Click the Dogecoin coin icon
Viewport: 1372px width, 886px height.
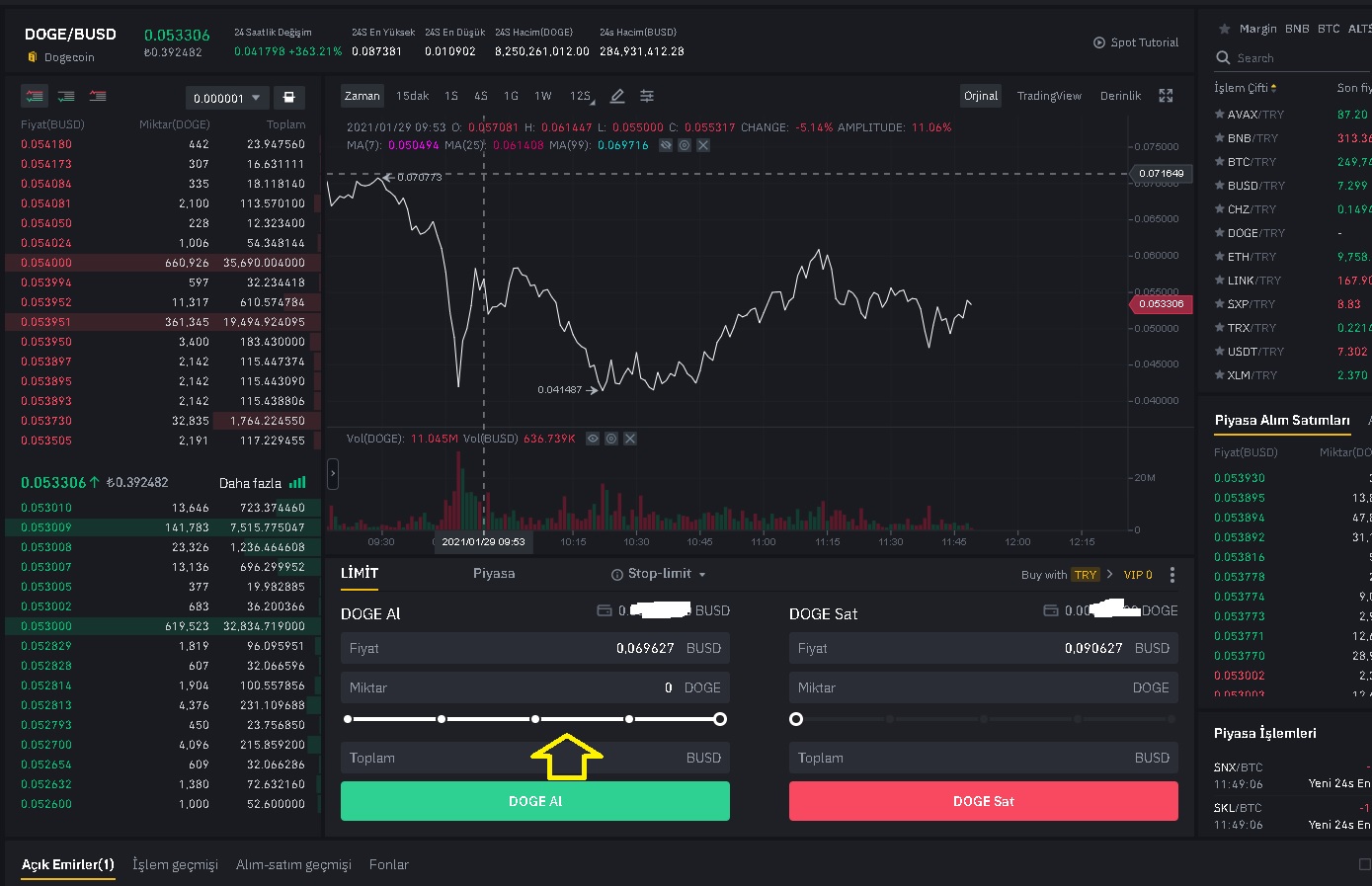33,57
